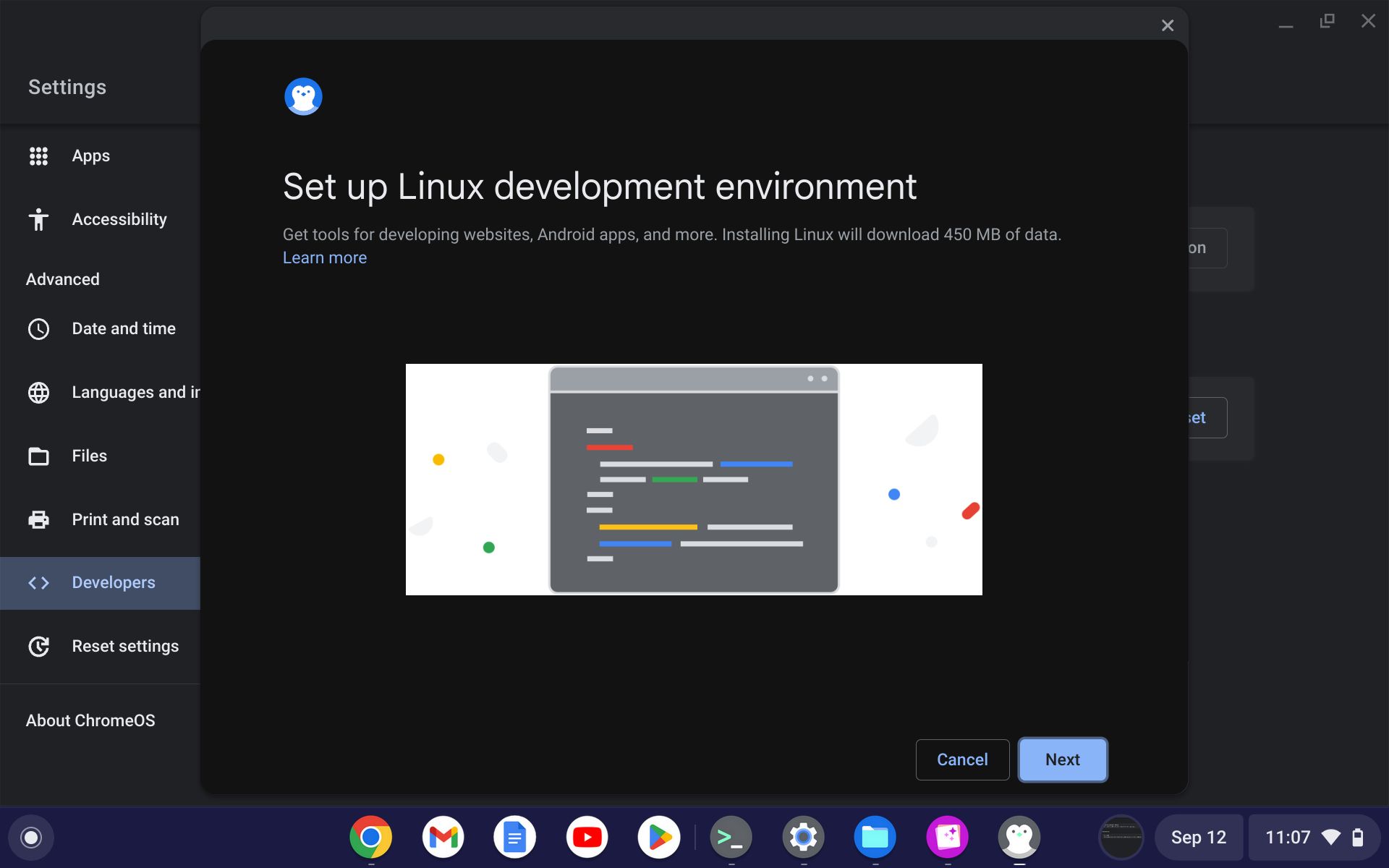
Task: Click the terminal setup illustration
Action: (x=693, y=479)
